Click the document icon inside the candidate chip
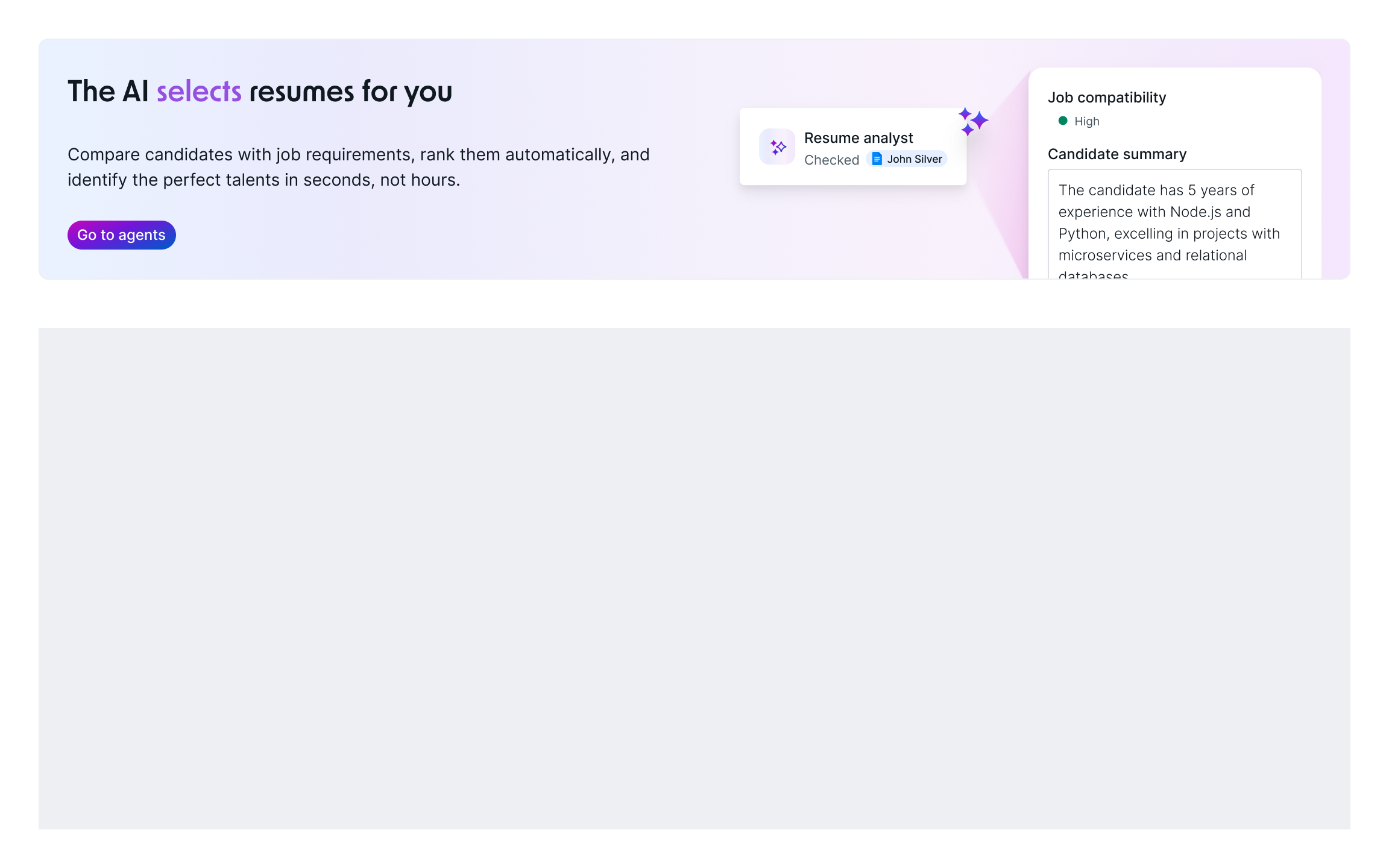This screenshot has width=1389, height=868. pyautogui.click(x=877, y=159)
